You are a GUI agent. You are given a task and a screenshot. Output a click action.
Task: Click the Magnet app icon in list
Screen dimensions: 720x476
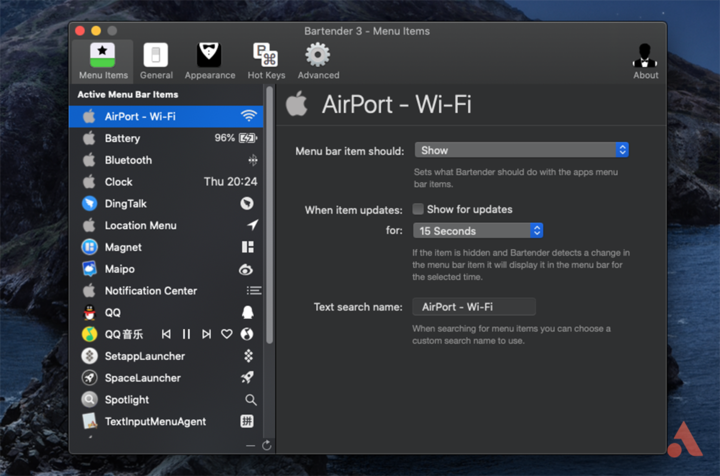(x=89, y=247)
